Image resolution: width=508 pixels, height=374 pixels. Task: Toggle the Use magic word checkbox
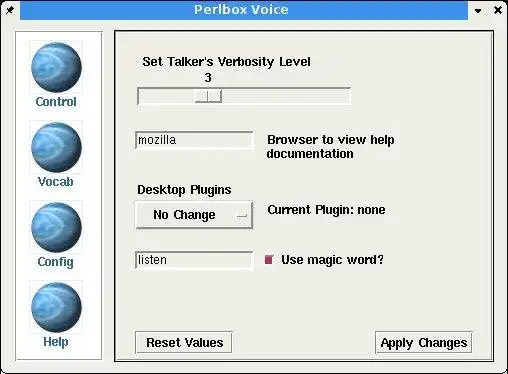tap(269, 259)
